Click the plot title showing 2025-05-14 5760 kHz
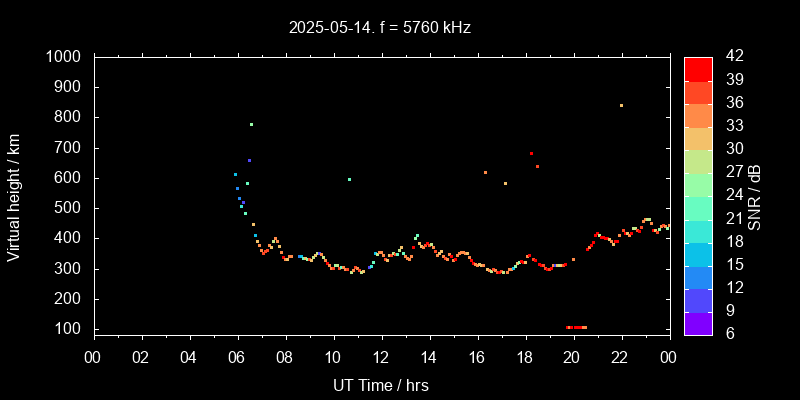Screen dimensions: 800x400 (x=380, y=28)
